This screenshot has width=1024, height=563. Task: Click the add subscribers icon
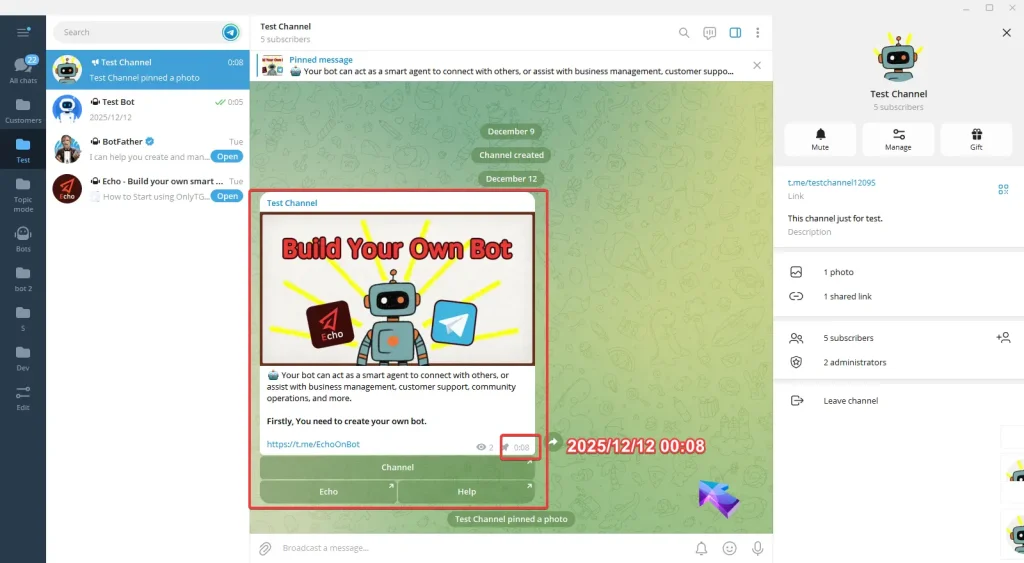point(1003,338)
